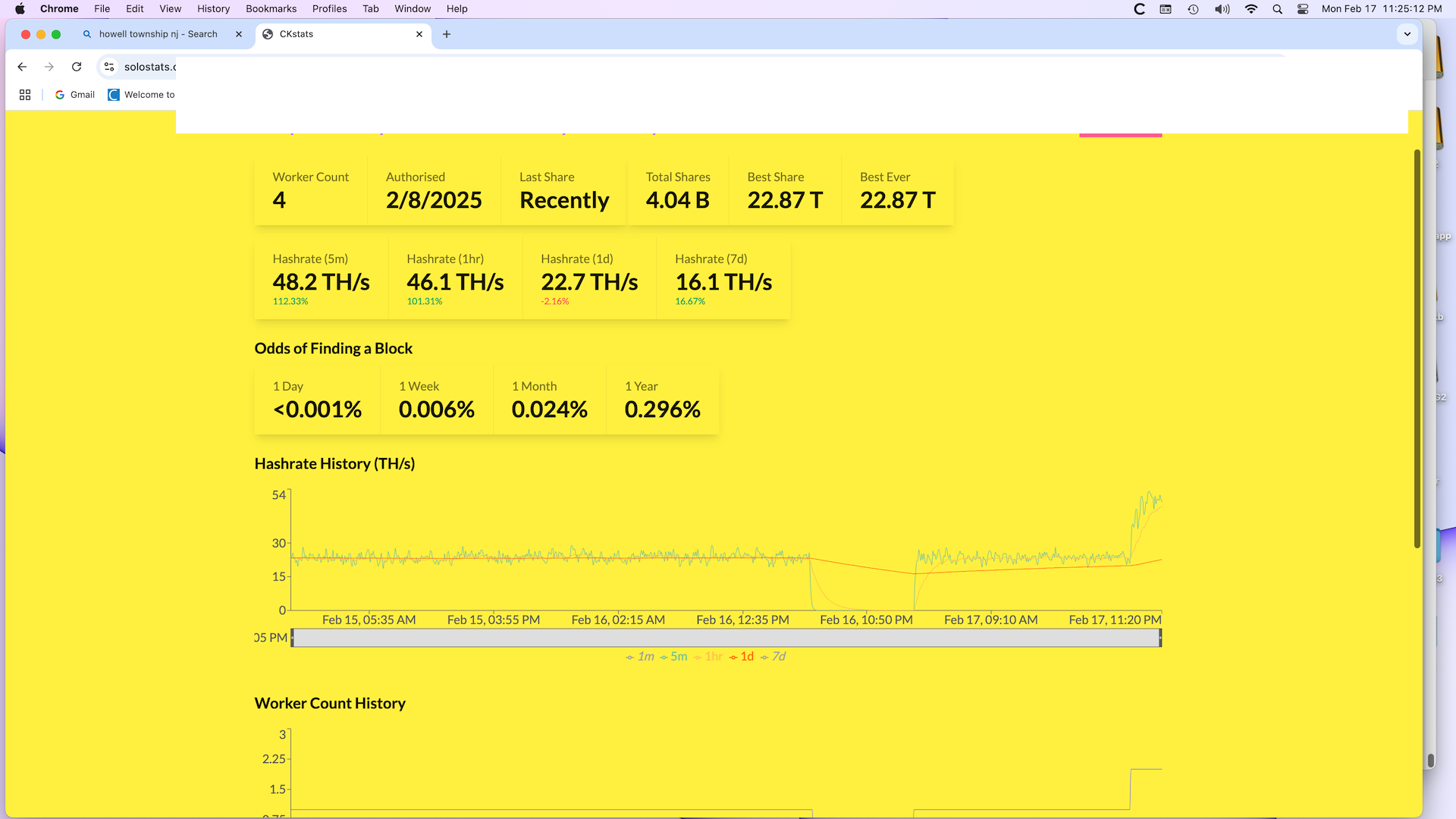Expand the tab search dropdown
The width and height of the screenshot is (1456, 819).
[x=1407, y=34]
